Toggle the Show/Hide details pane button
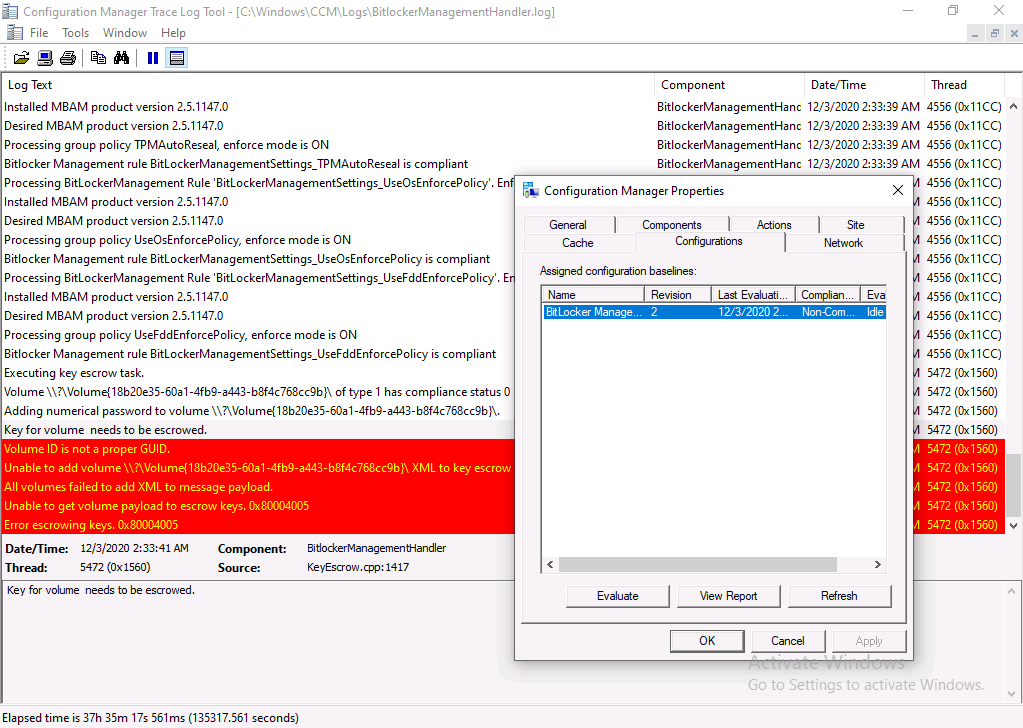 coord(177,58)
